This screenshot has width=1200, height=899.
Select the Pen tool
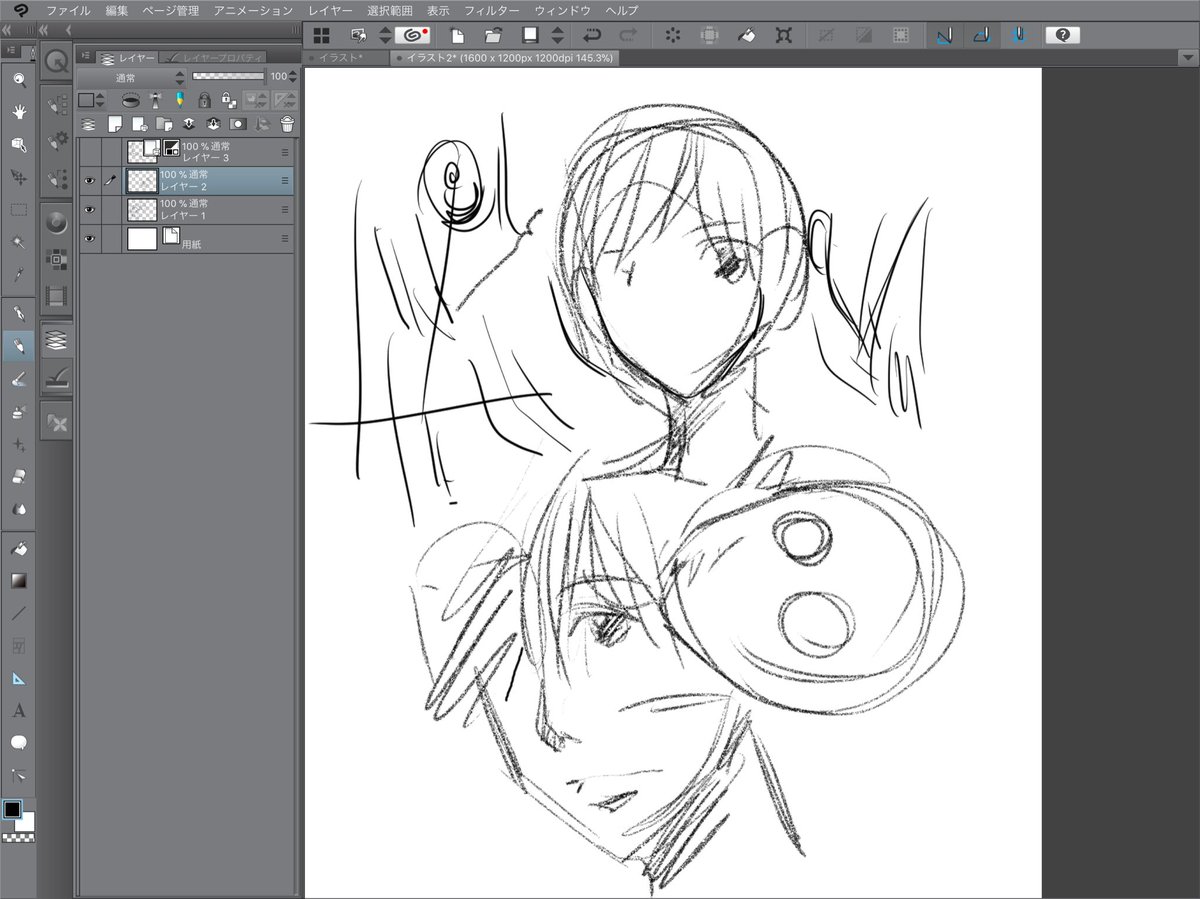pyautogui.click(x=18, y=313)
